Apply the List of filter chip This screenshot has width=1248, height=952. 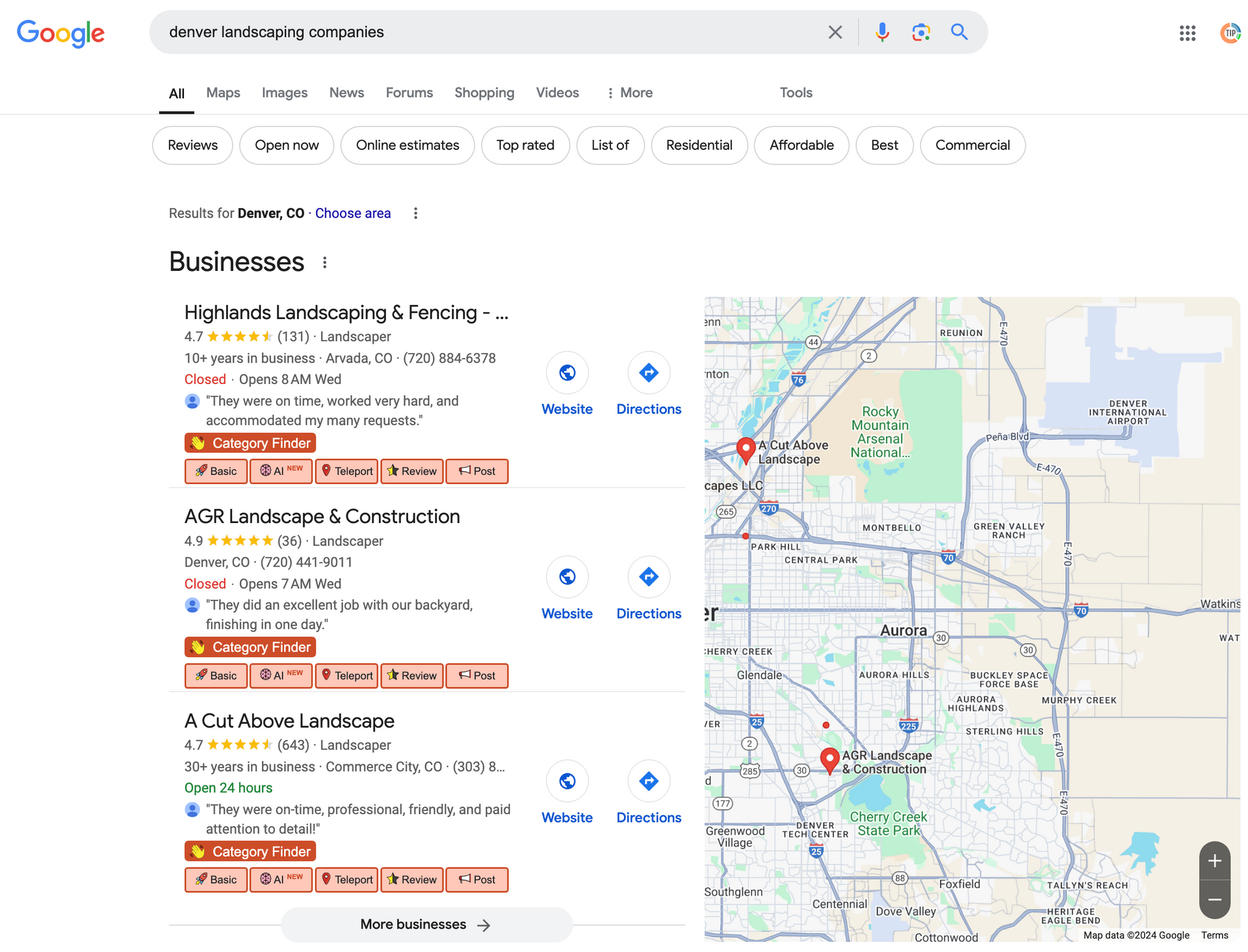coord(610,146)
